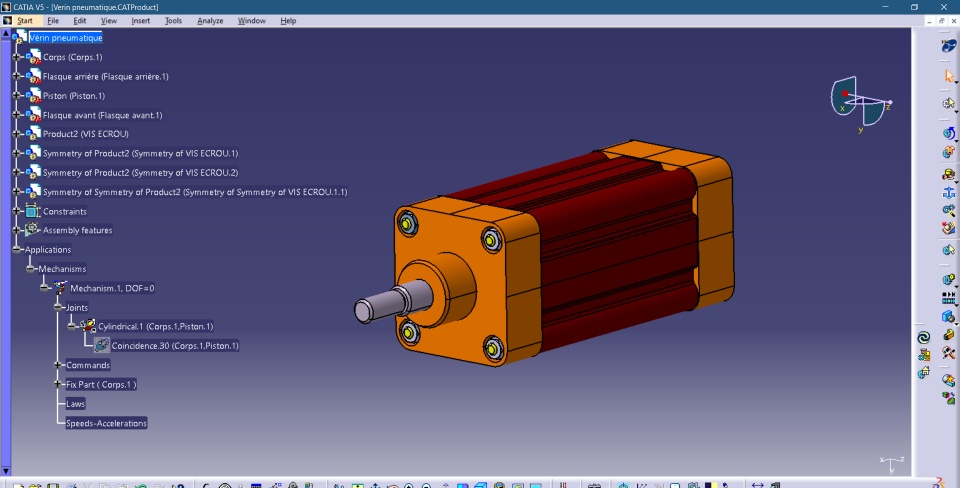Expand the Flasque avant node
960x488 pixels.
point(17,114)
